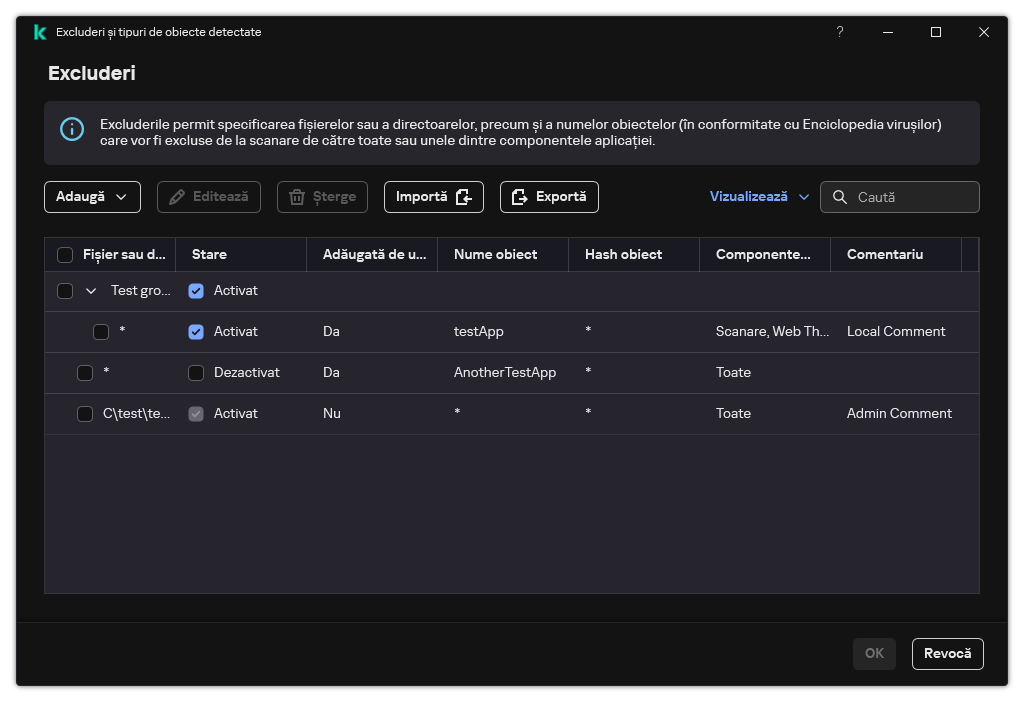Collapse the Test group row chevron
Image resolution: width=1024 pixels, height=702 pixels.
pyautogui.click(x=91, y=291)
